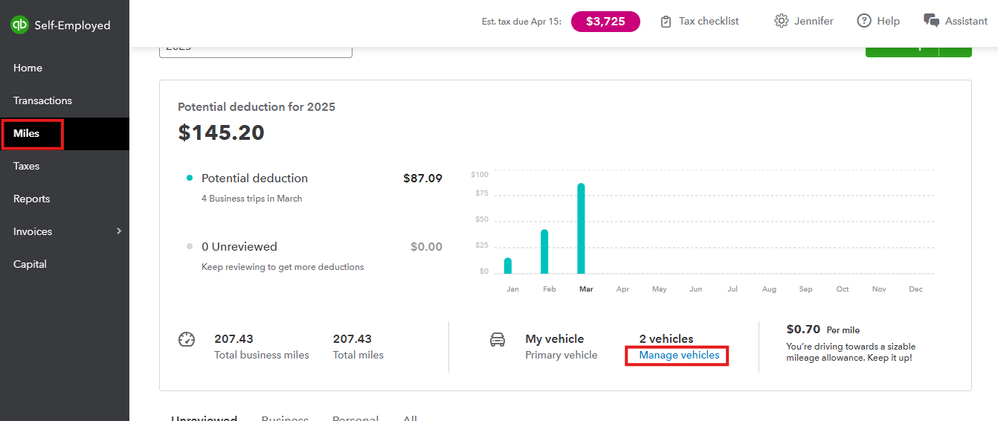Click the teal dot beside Potential deduction
The height and width of the screenshot is (421, 998).
coord(189,178)
